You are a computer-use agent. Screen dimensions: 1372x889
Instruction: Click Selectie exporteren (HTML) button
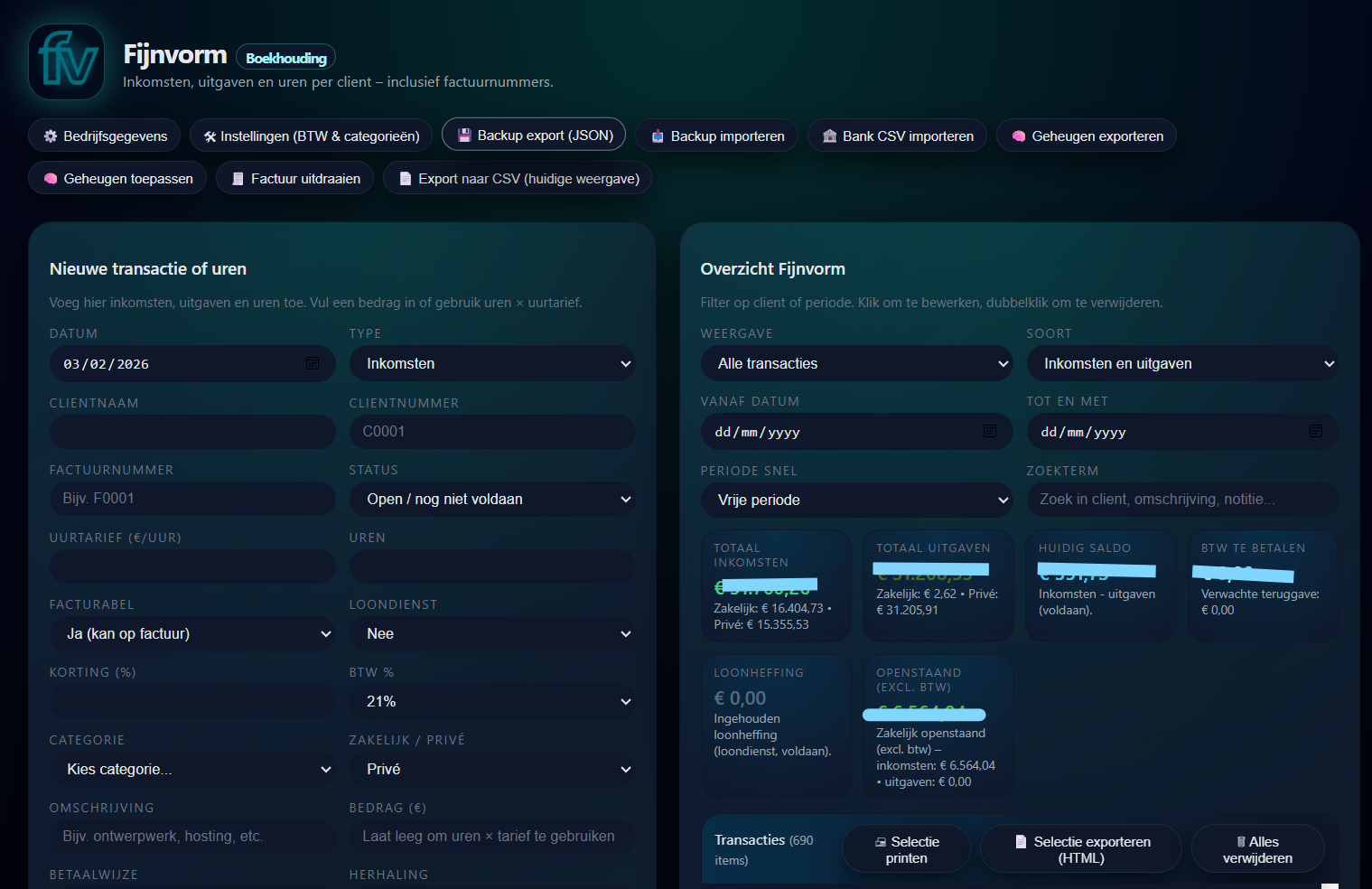tap(1081, 849)
